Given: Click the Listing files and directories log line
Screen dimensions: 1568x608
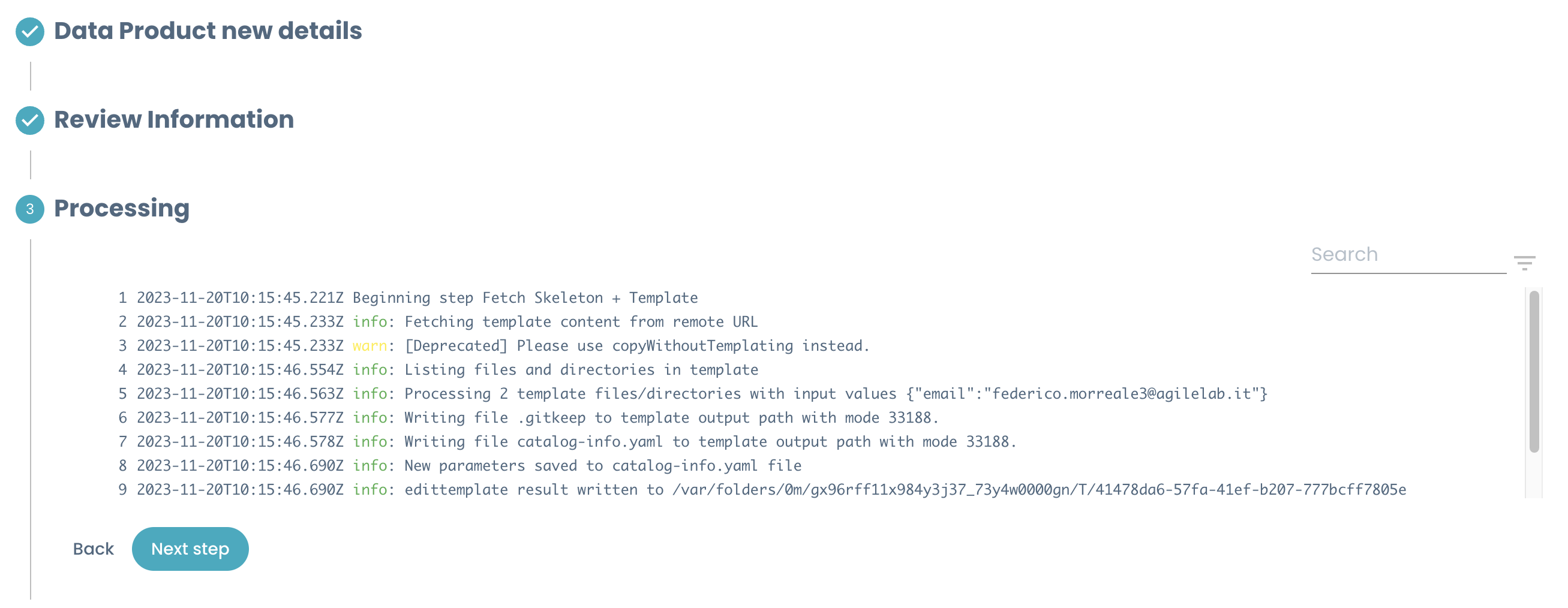Looking at the screenshot, I should (x=447, y=370).
